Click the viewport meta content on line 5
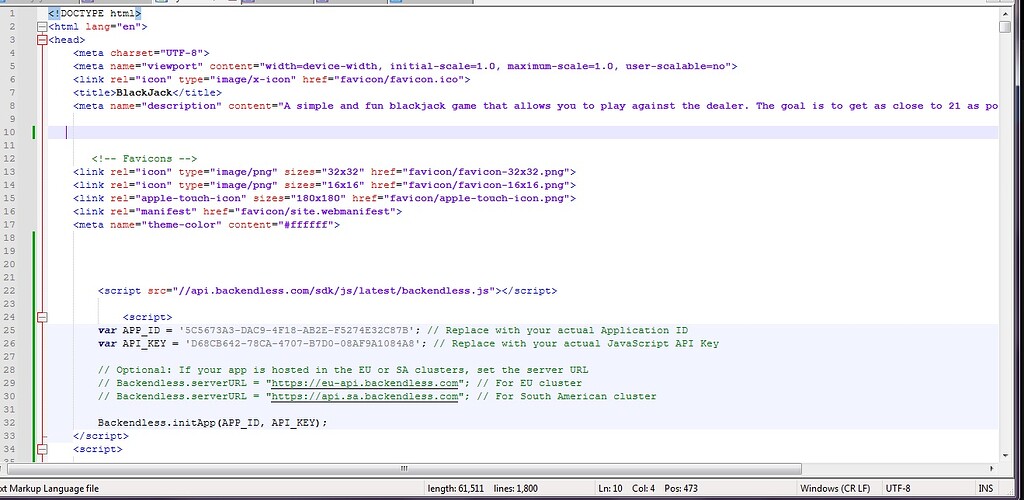The height and width of the screenshot is (500, 1024). [x=495, y=66]
